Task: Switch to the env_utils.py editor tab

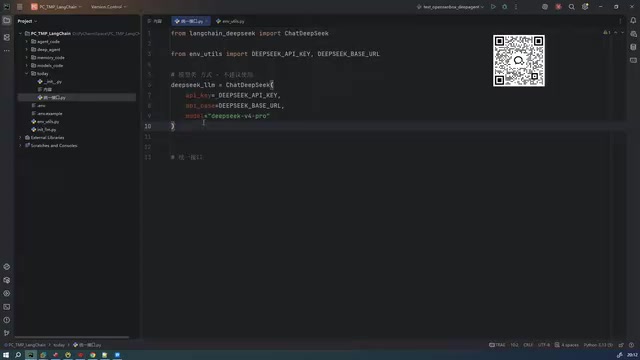Action: point(230,21)
